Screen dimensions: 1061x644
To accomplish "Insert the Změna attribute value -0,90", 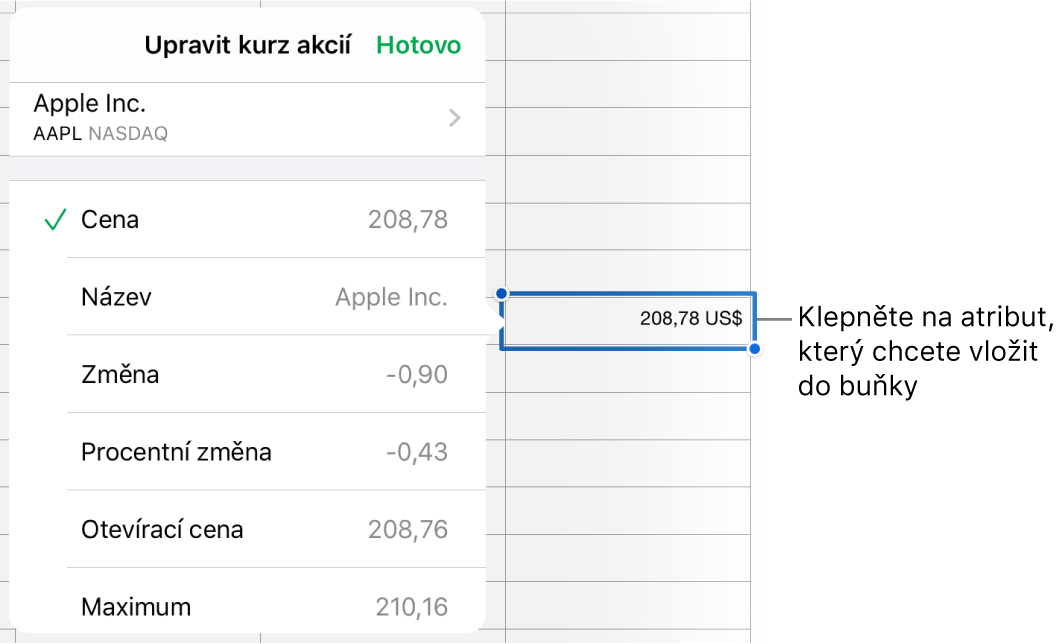I will pyautogui.click(x=250, y=374).
